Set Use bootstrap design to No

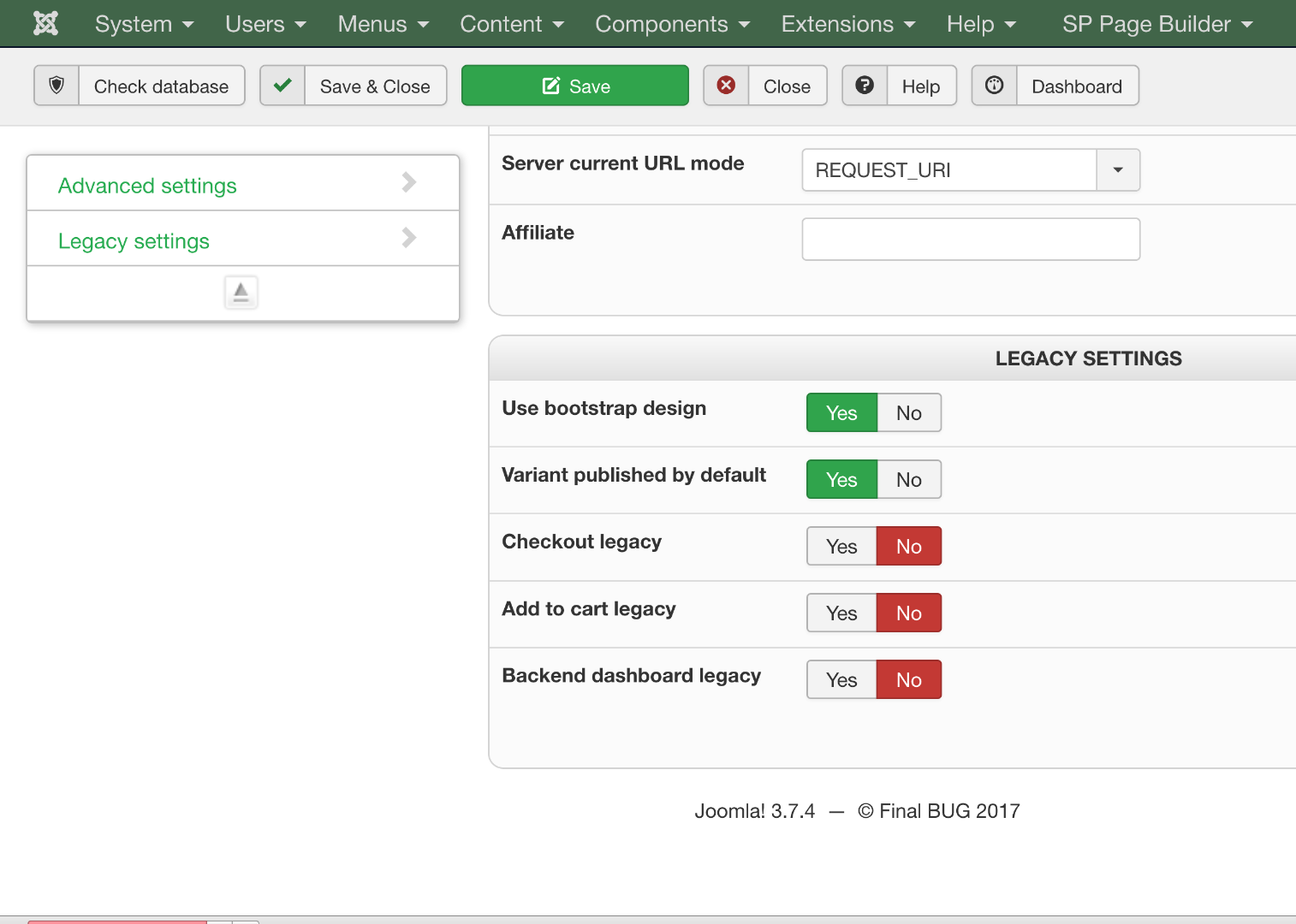[909, 413]
